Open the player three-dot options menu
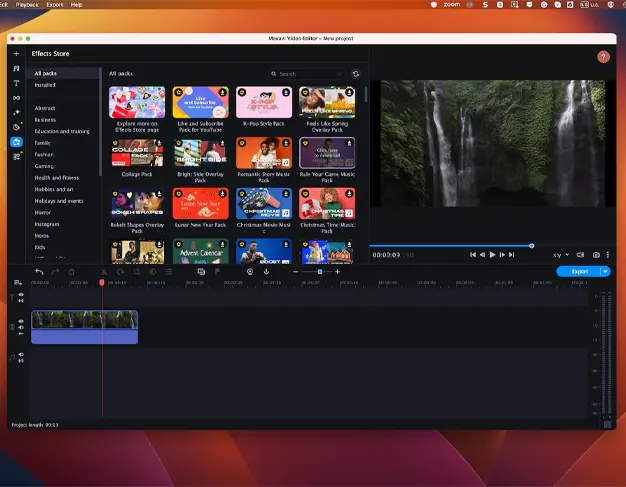The image size is (626, 487). (x=608, y=255)
